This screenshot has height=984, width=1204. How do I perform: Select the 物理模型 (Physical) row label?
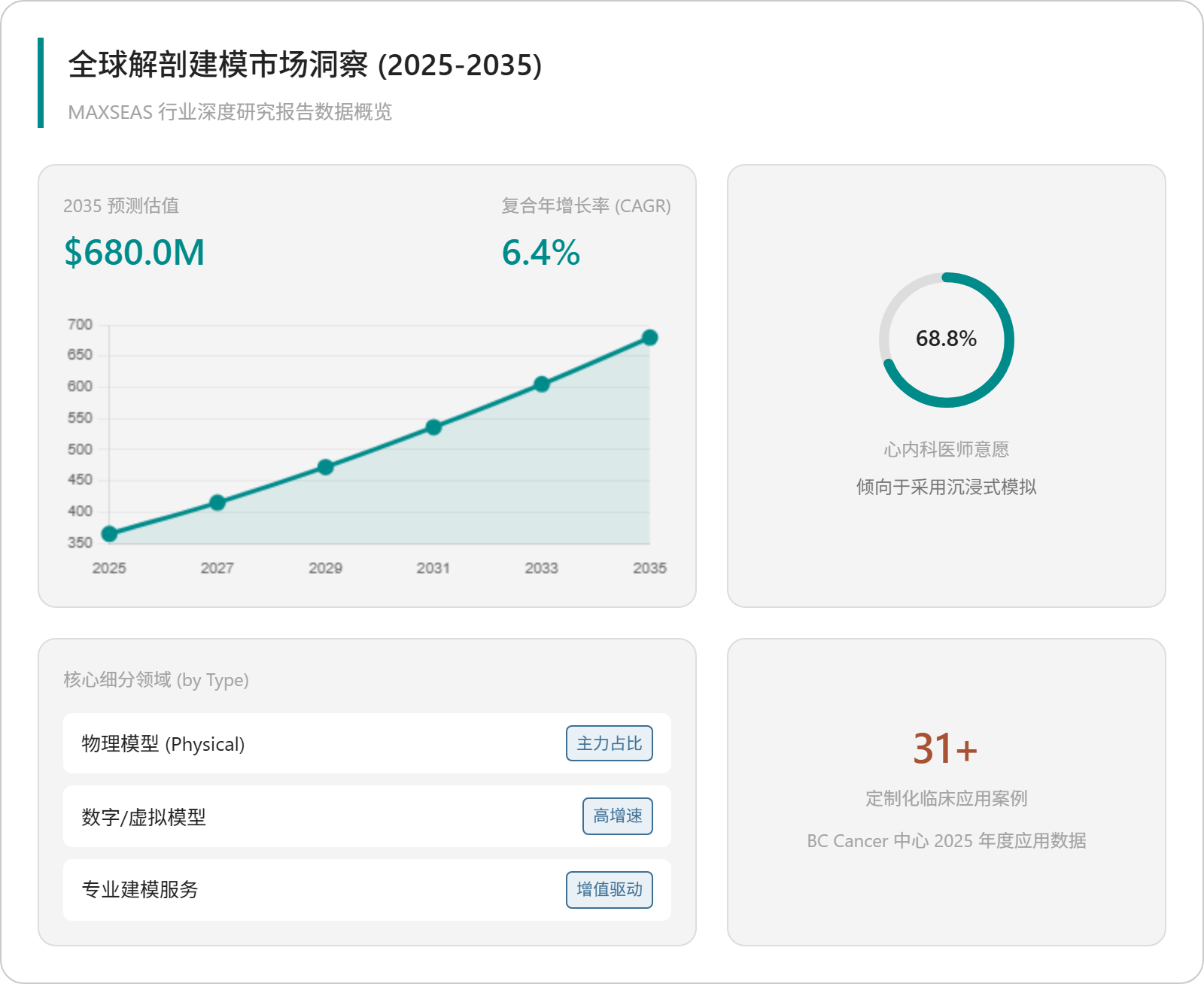(x=163, y=744)
